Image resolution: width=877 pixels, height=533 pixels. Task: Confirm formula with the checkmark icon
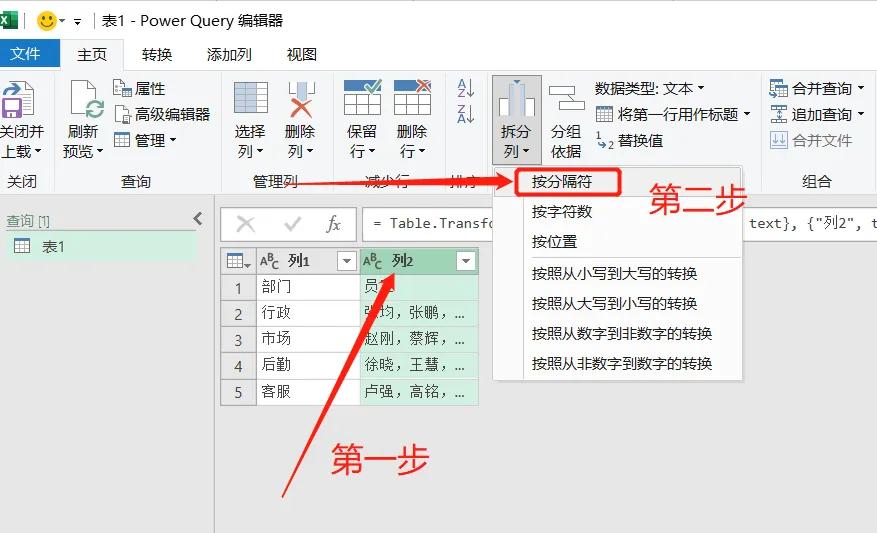pyautogui.click(x=293, y=224)
